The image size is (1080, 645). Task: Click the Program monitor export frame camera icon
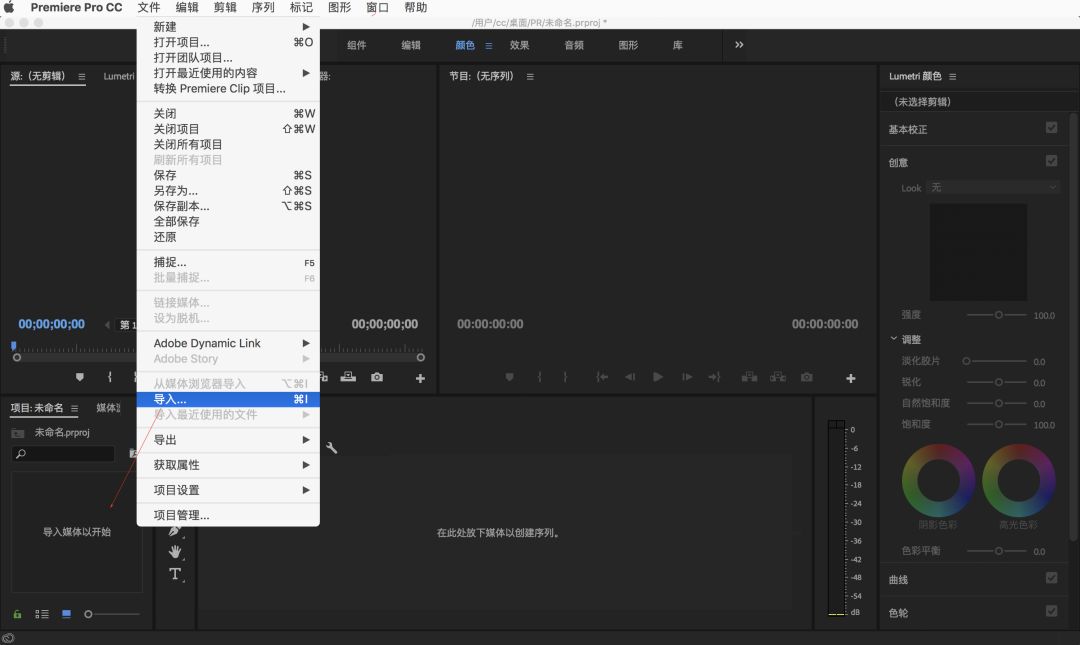(806, 377)
